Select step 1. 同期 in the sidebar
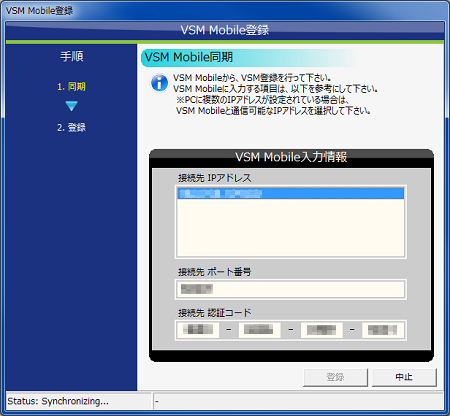Screen dimensions: 450x416 [71, 87]
